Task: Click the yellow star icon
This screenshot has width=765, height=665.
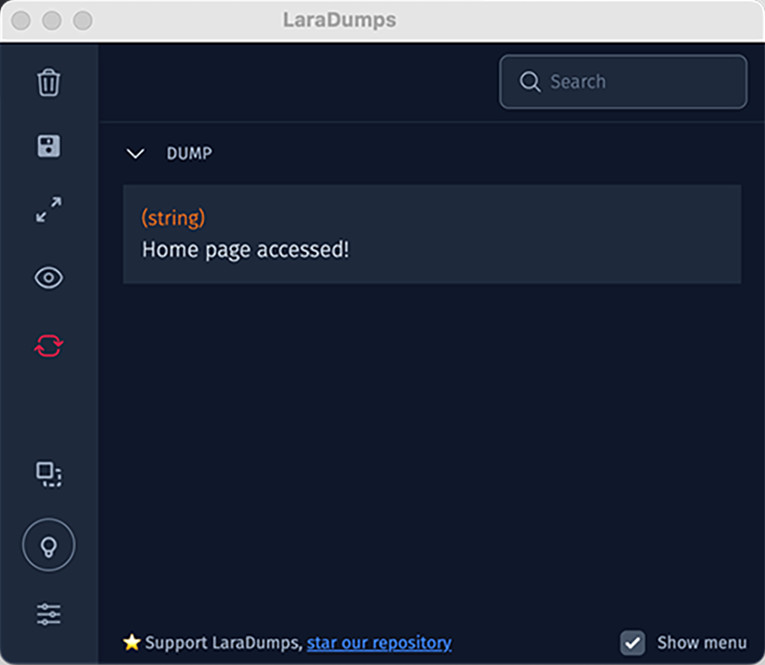Action: coord(132,642)
